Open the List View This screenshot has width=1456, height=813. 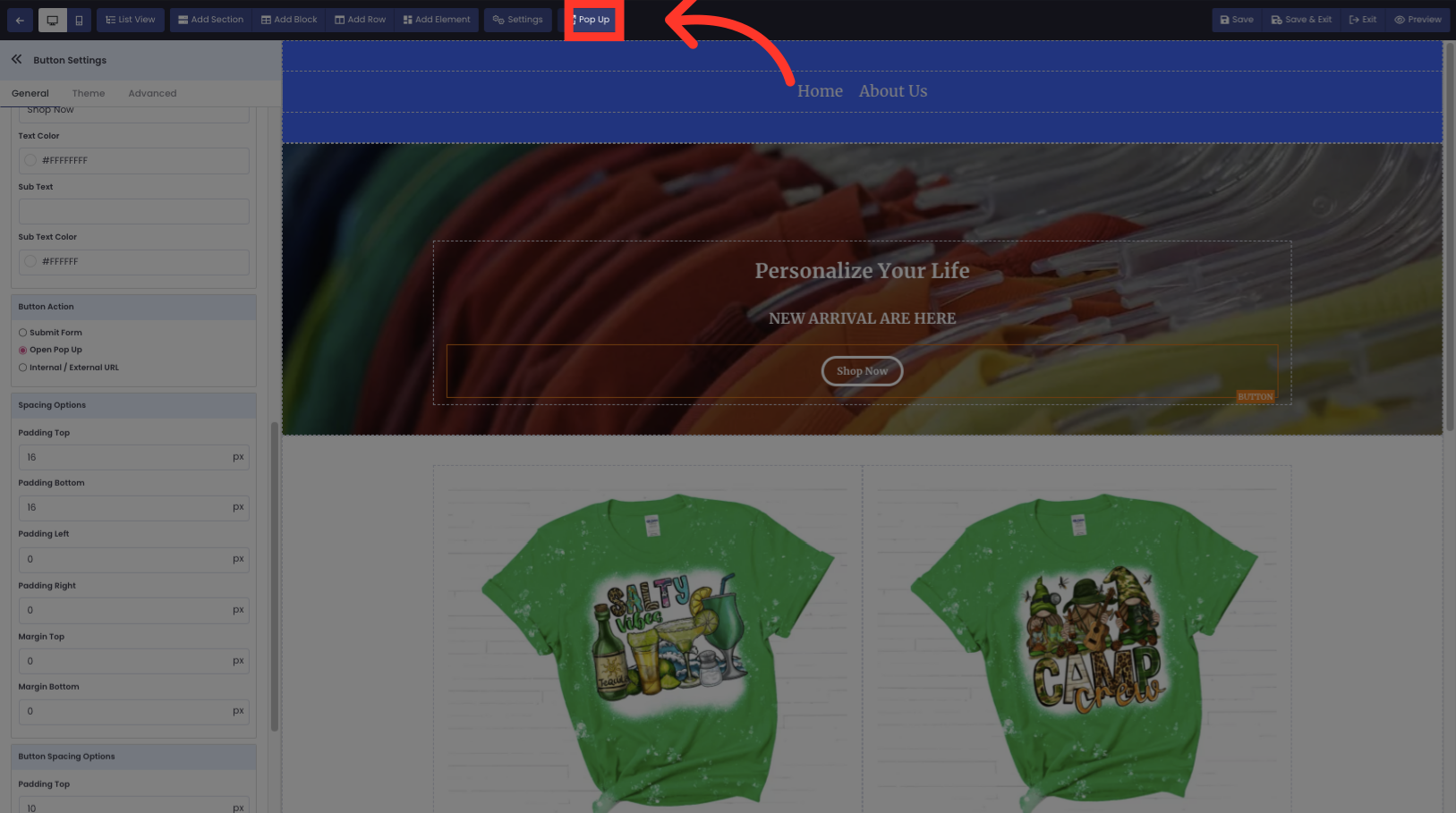(131, 20)
